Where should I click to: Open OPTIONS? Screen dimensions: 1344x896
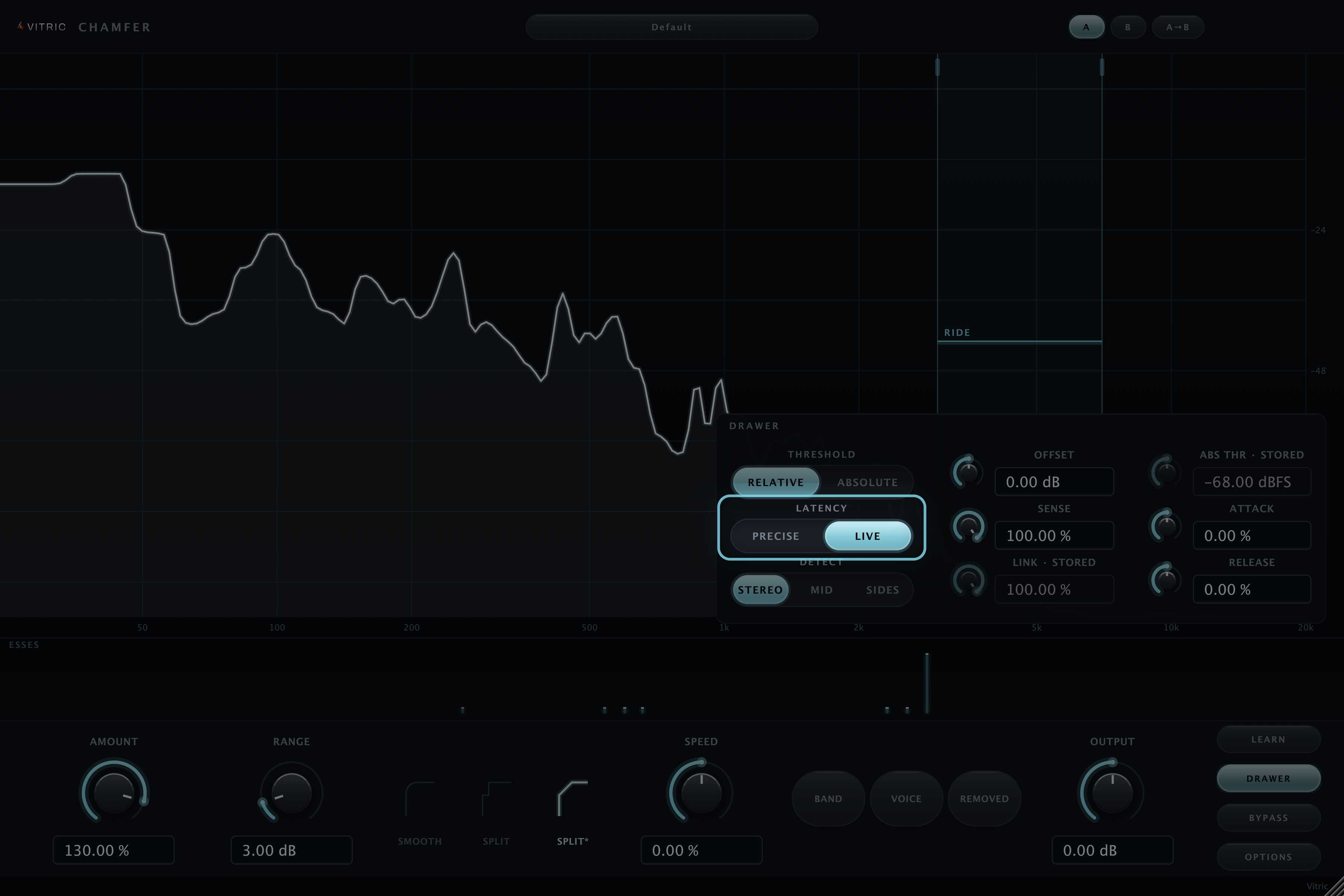(1269, 857)
